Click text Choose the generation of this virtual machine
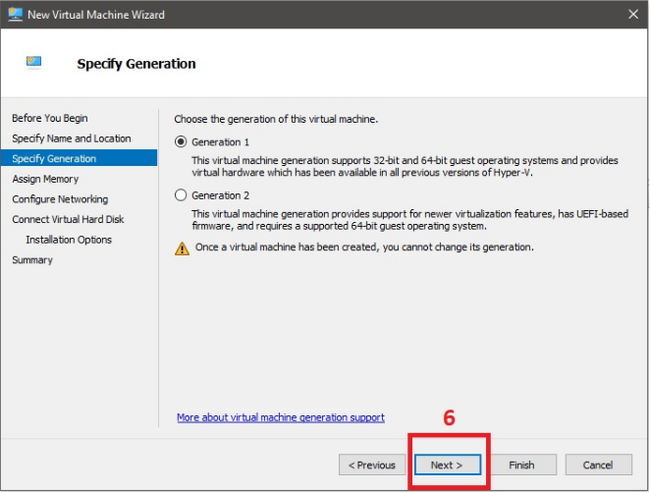Viewport: 650px width, 493px height. (x=276, y=119)
